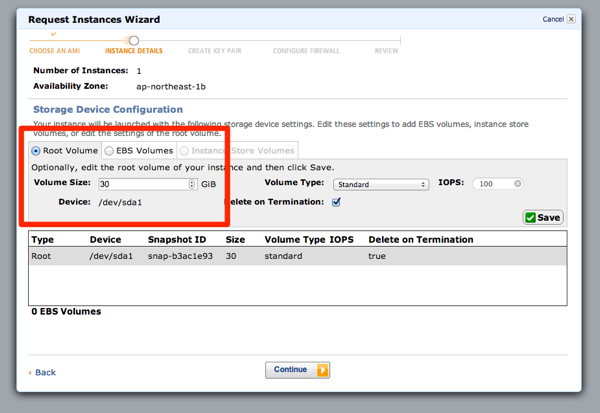Select the Root /dev/sda1 table row
This screenshot has width=600, height=413.
click(298, 256)
